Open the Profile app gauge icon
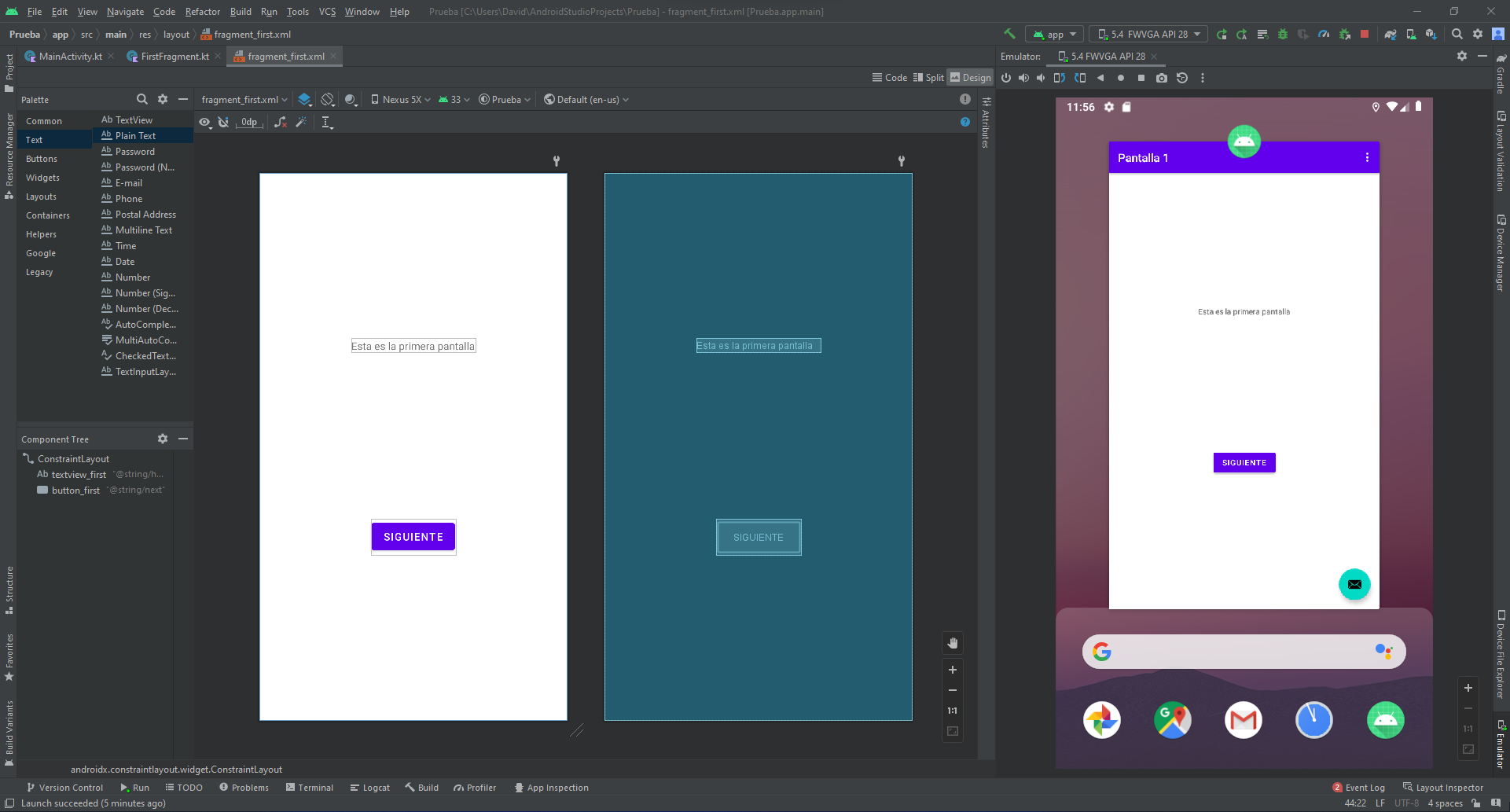This screenshot has height=812, width=1510. pos(1324,34)
